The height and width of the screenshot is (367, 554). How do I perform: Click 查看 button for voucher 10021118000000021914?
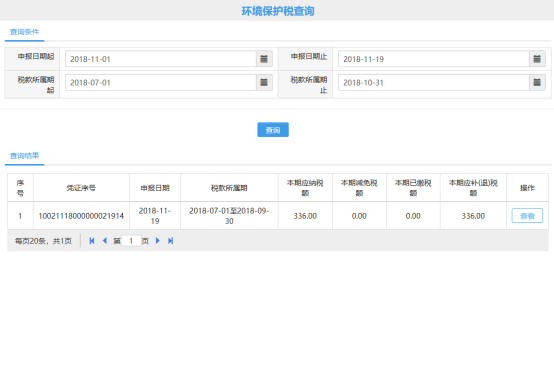coord(527,216)
